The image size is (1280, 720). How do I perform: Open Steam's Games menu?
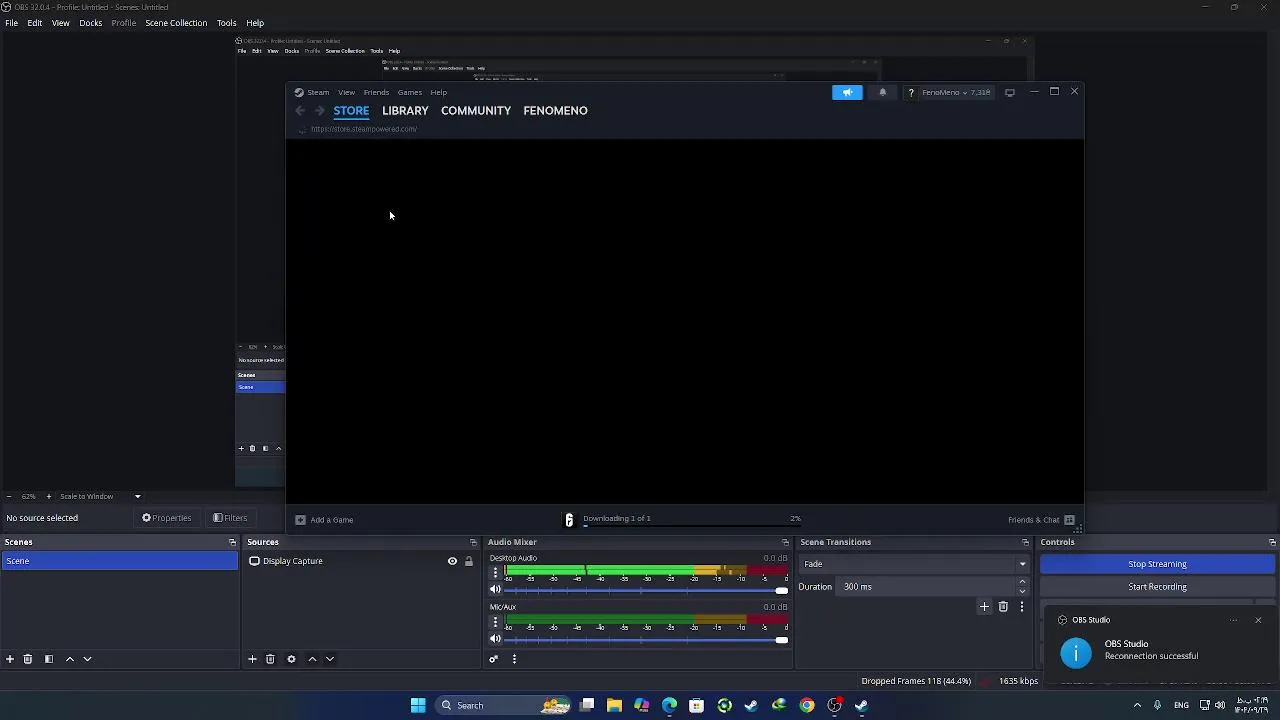click(x=409, y=92)
